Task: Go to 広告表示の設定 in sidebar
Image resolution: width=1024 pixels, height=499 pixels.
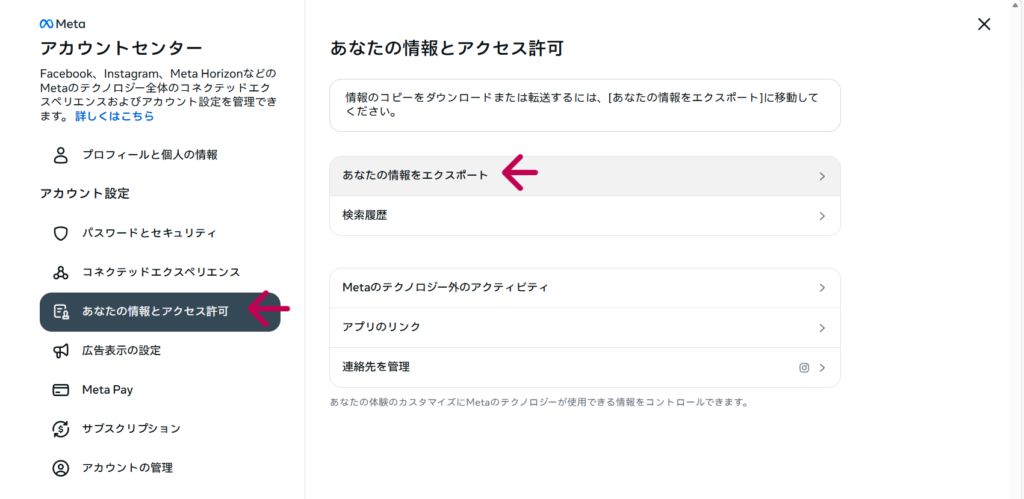Action: point(121,350)
